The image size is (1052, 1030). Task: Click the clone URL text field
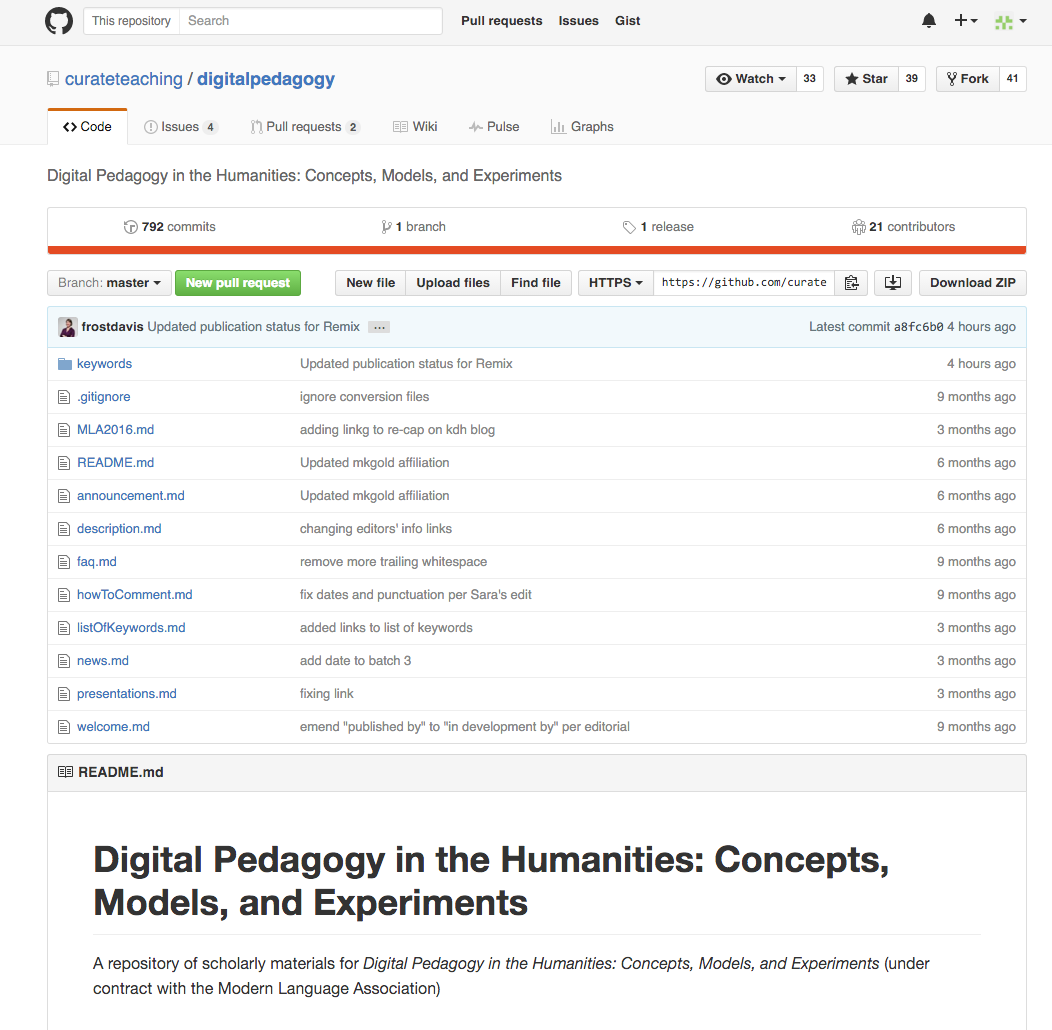point(744,283)
